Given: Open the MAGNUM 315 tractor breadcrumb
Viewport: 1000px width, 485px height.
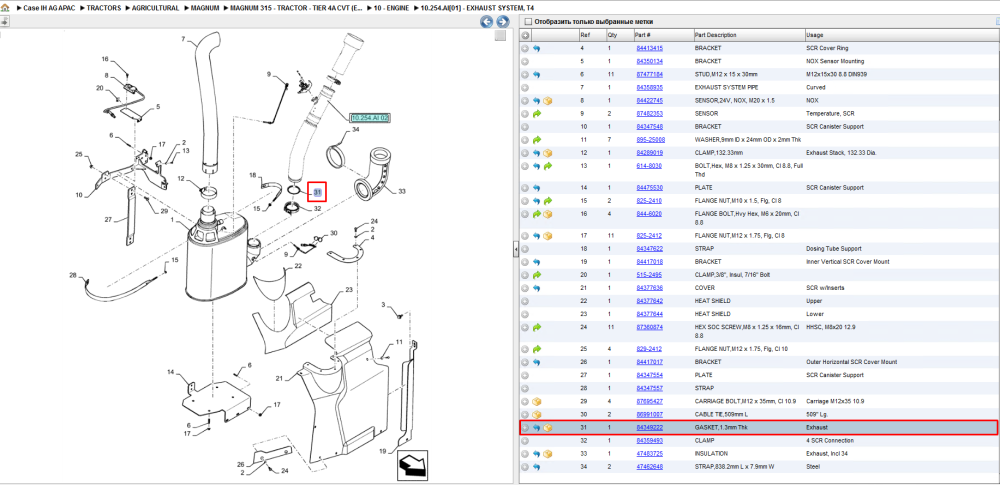Looking at the screenshot, I should (x=296, y=8).
